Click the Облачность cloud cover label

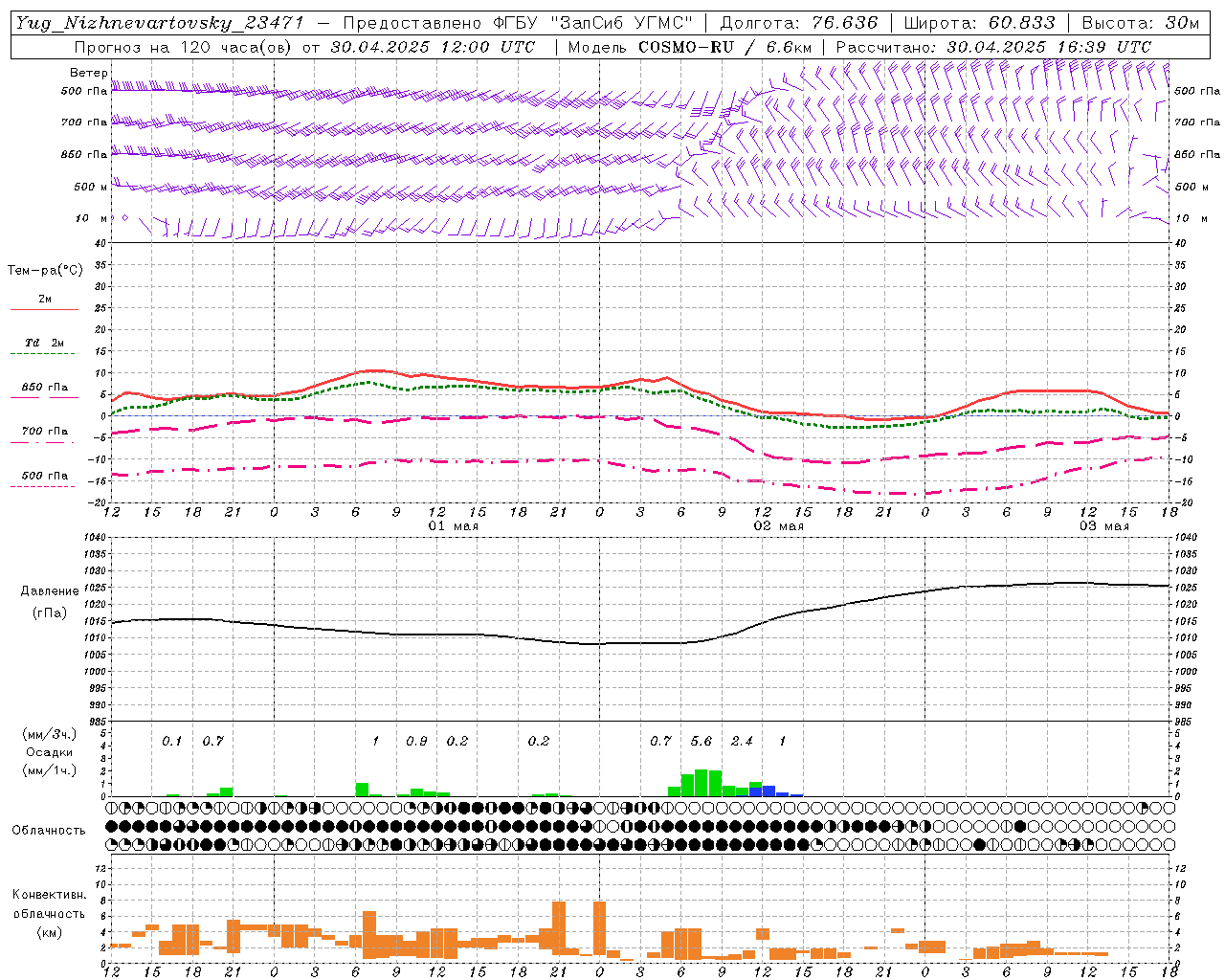click(49, 831)
